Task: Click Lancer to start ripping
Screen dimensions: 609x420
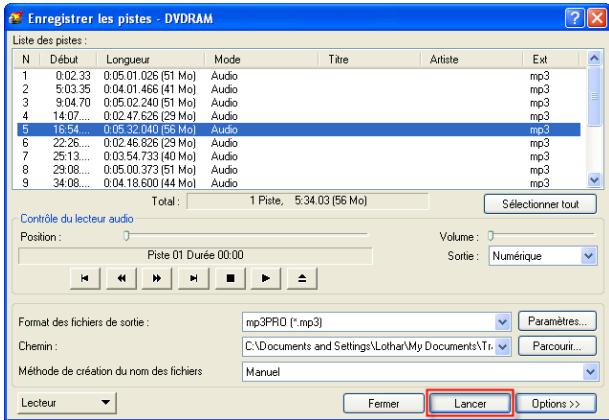Action: coord(470,404)
